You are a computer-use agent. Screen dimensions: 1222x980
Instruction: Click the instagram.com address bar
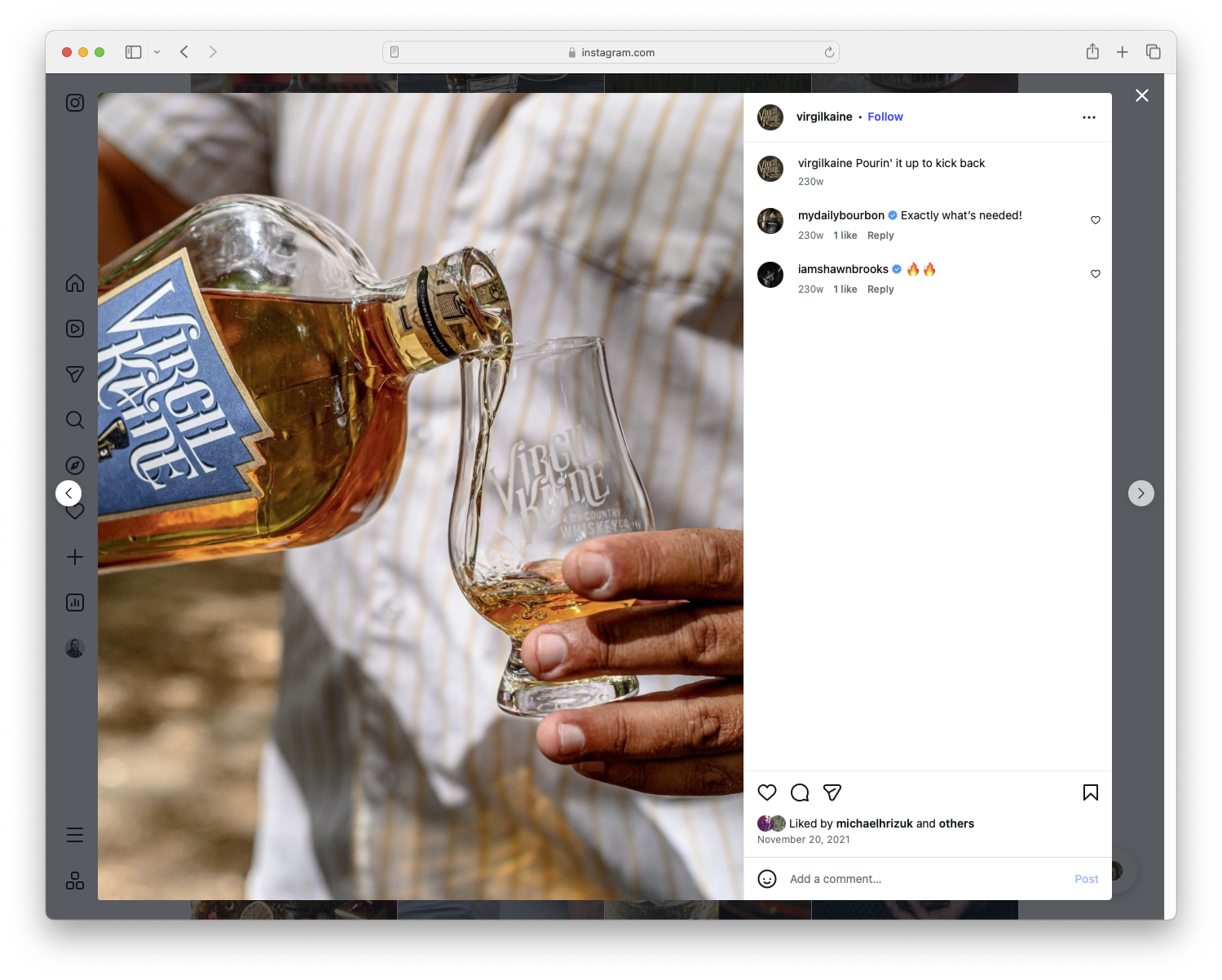click(611, 52)
